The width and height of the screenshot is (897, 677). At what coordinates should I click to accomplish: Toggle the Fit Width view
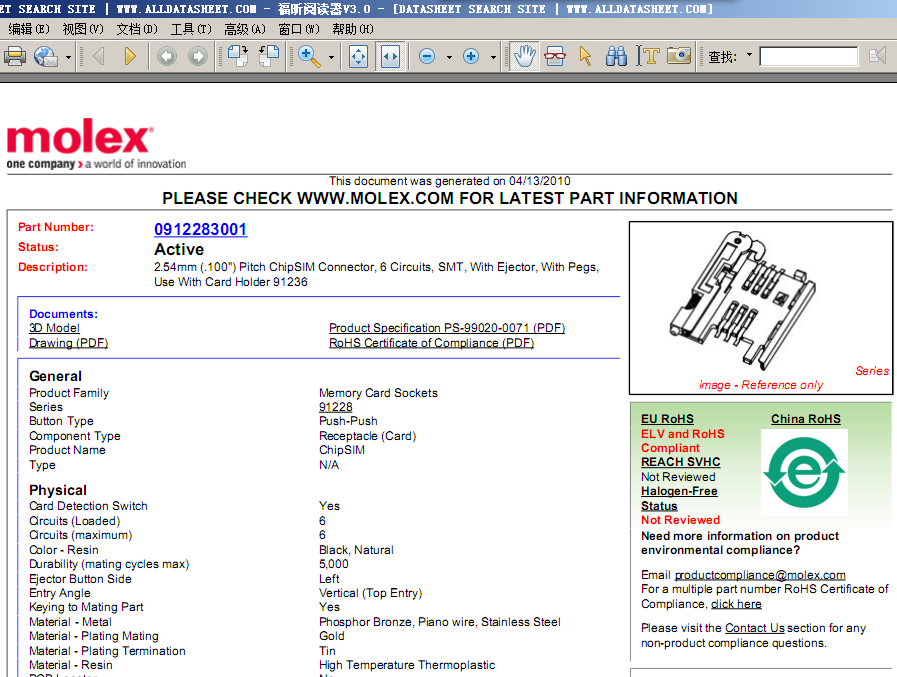click(x=390, y=56)
